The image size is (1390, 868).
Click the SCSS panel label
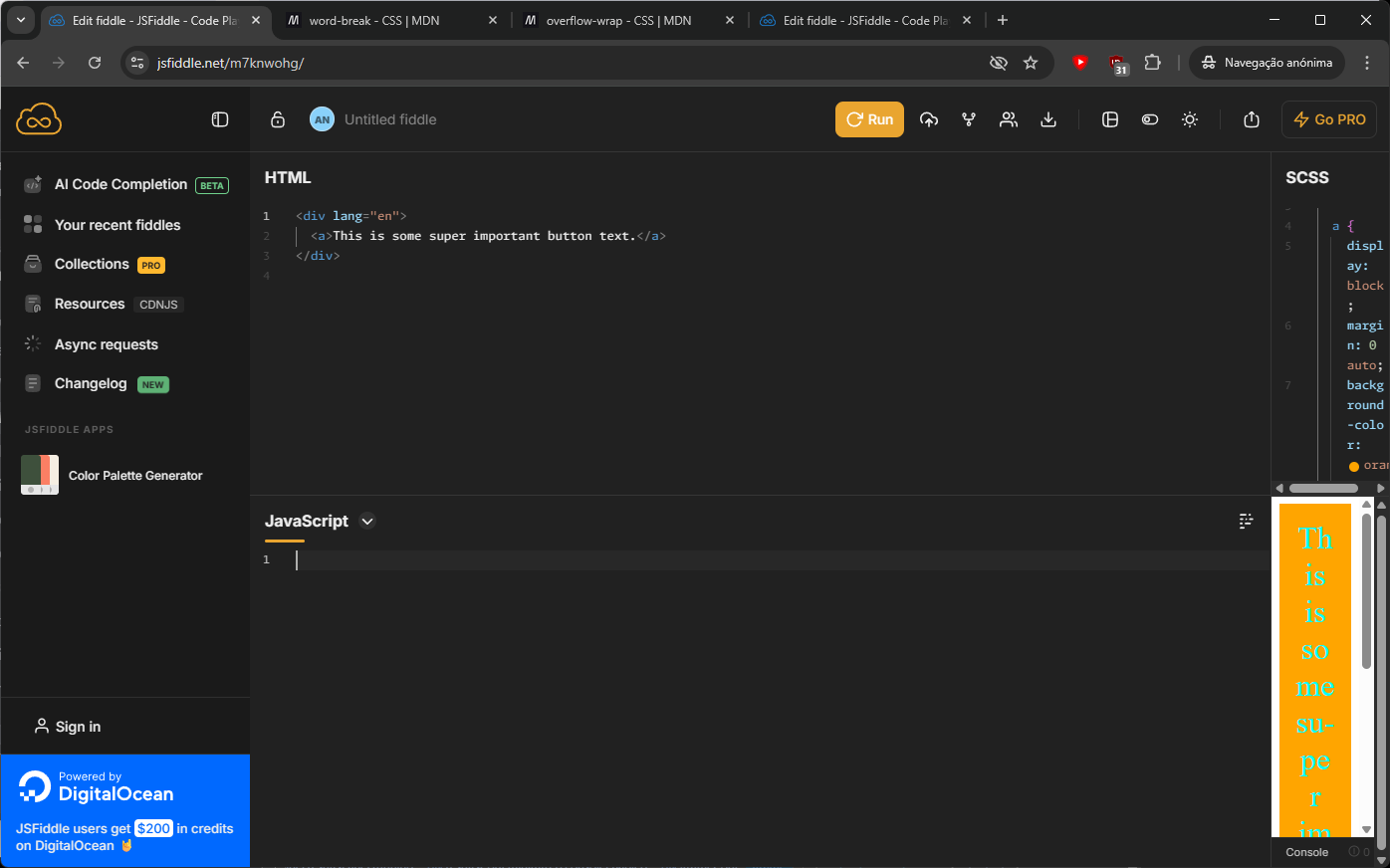tap(1307, 177)
